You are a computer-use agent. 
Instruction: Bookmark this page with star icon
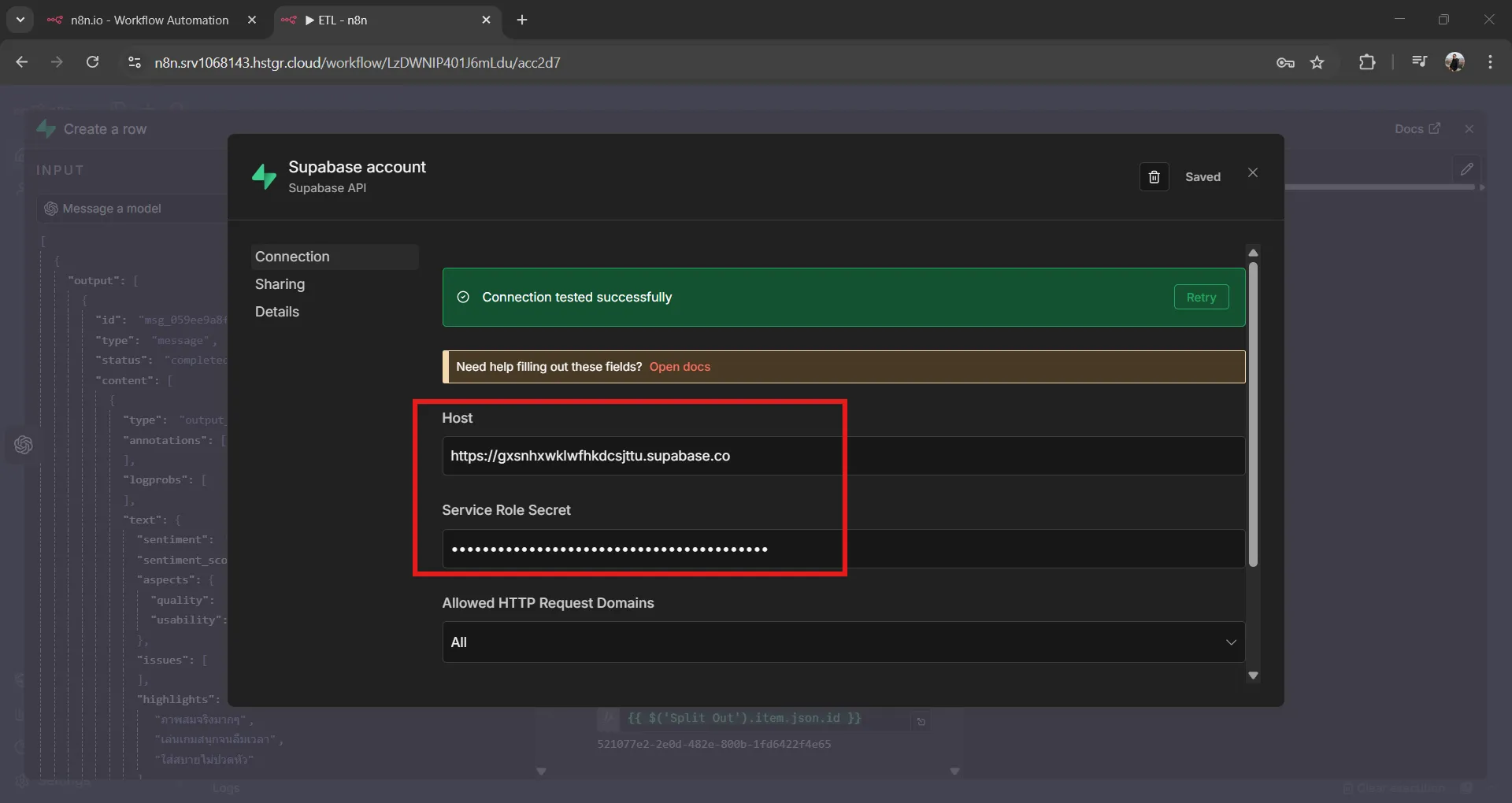point(1317,62)
